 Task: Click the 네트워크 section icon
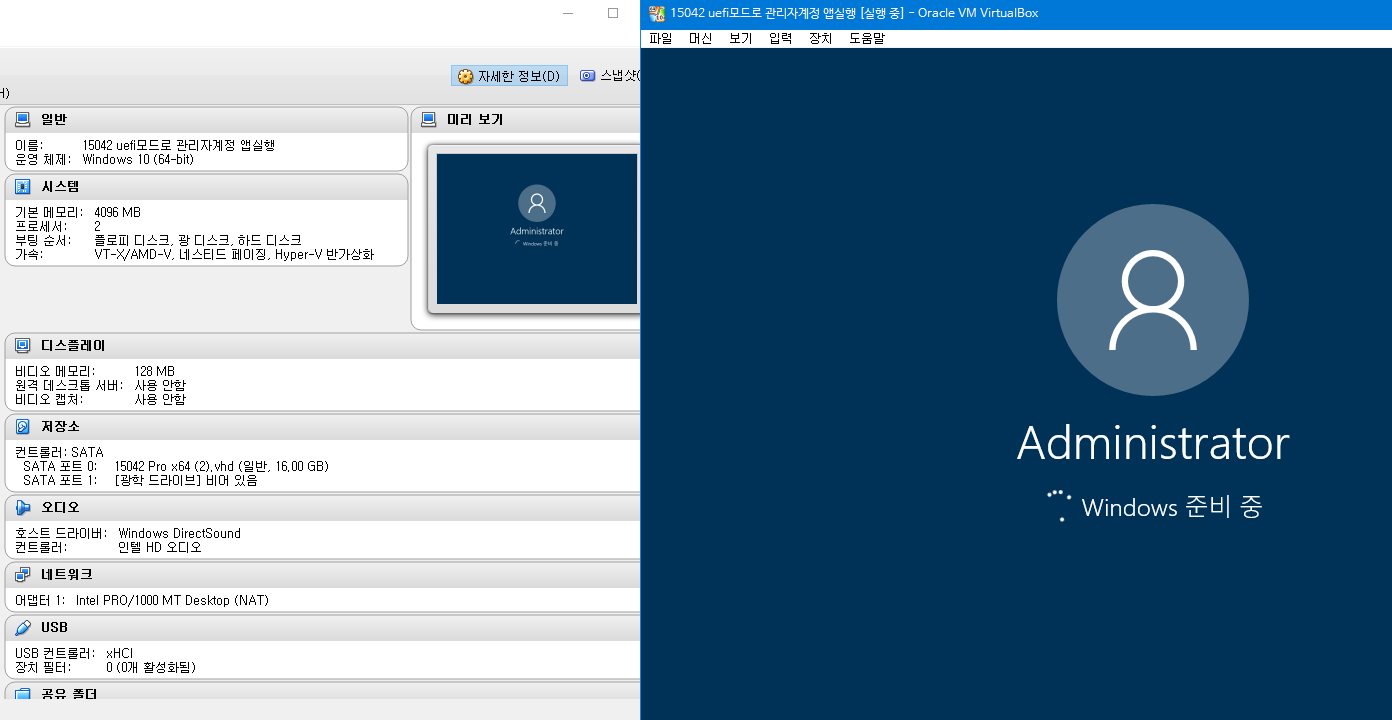[22, 574]
